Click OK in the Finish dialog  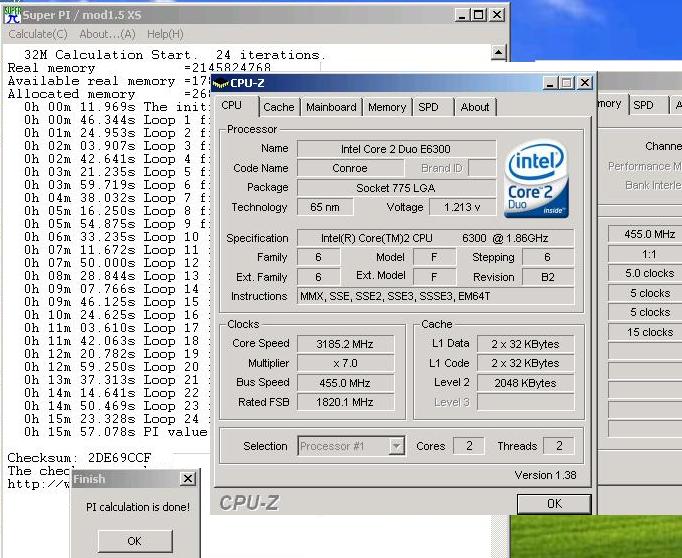[x=134, y=541]
